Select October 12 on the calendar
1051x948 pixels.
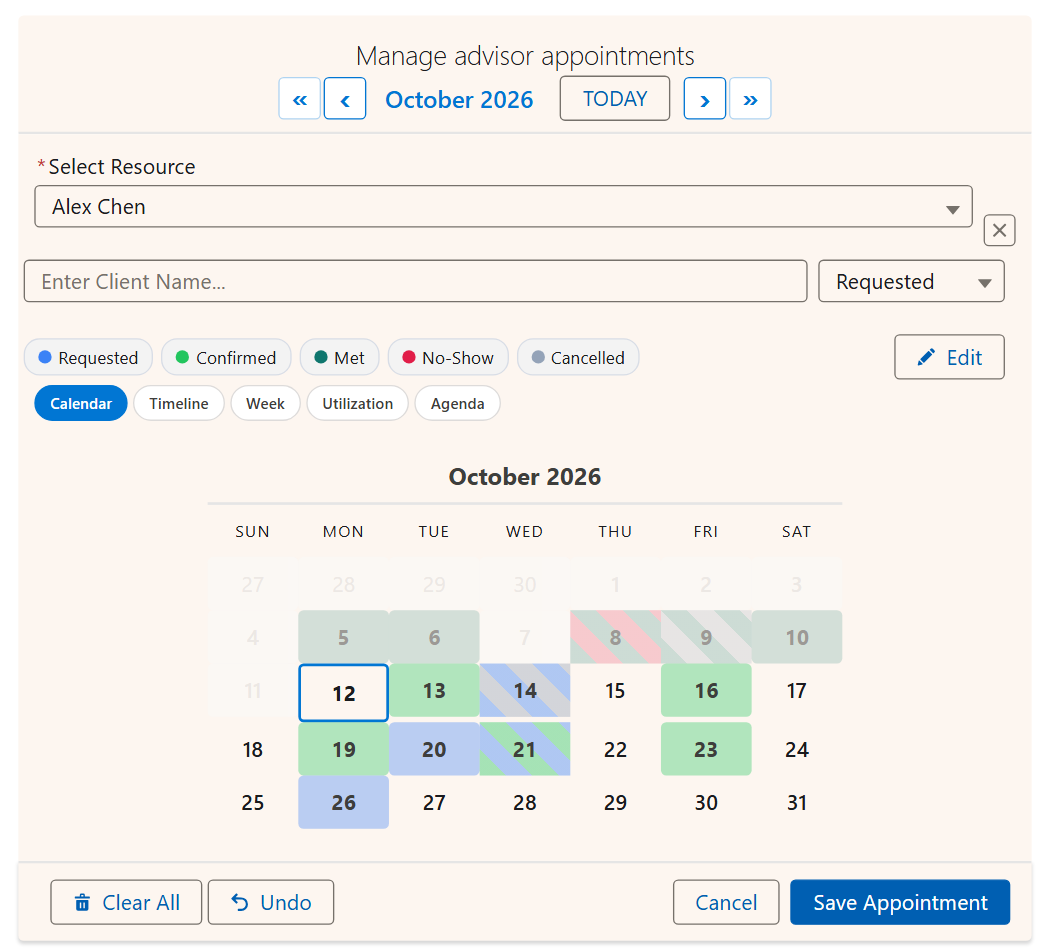coord(343,693)
